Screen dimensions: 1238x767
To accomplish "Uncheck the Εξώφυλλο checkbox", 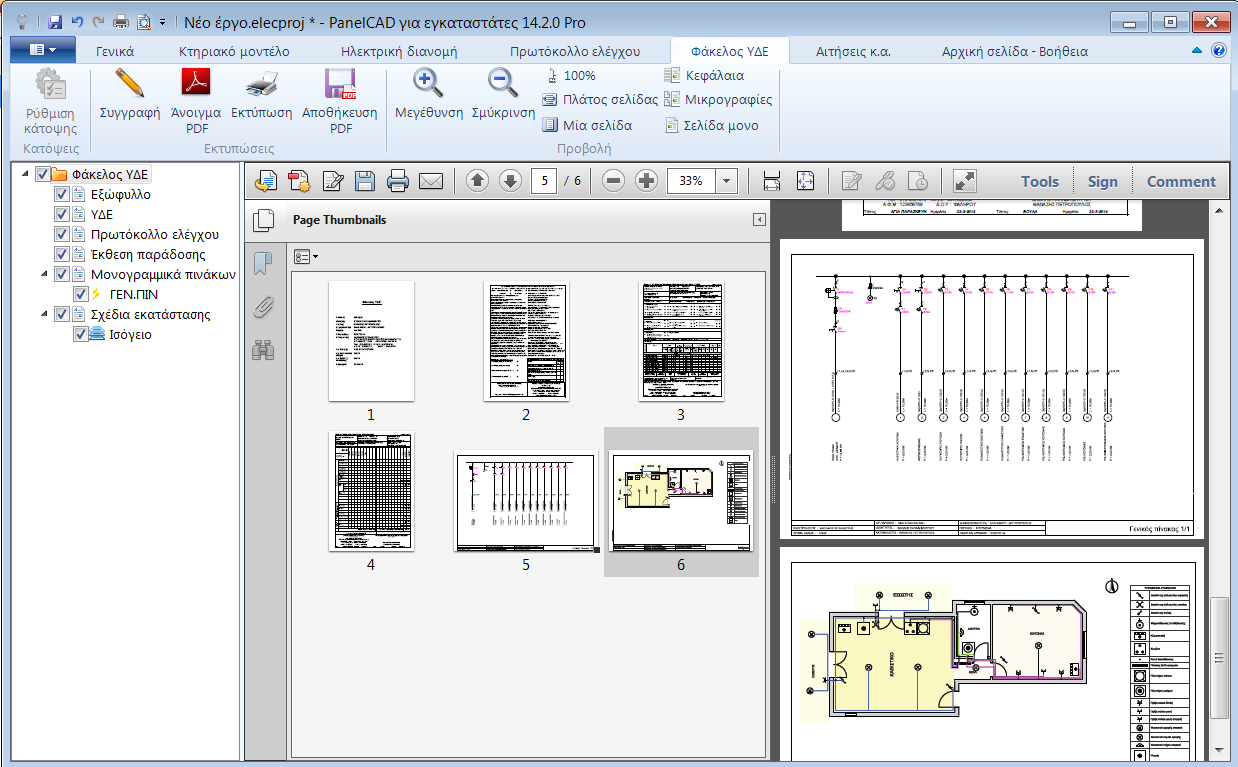I will pyautogui.click(x=62, y=194).
